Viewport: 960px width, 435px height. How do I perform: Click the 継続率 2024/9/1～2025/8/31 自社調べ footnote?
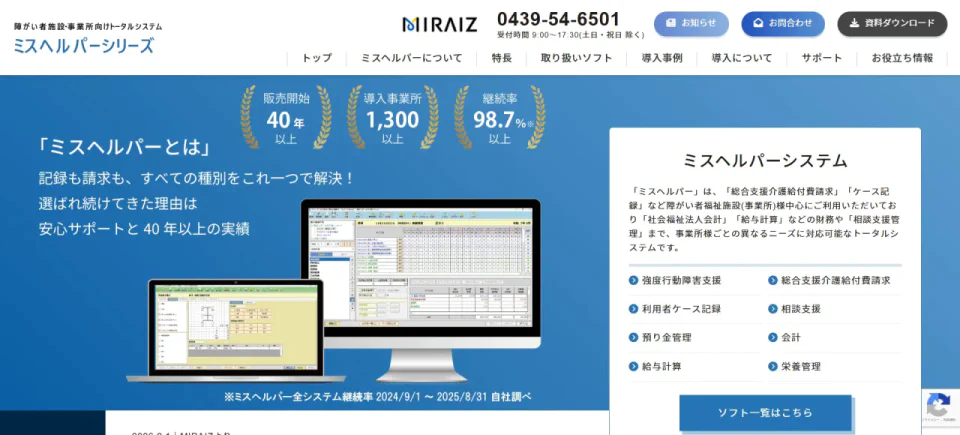[378, 396]
